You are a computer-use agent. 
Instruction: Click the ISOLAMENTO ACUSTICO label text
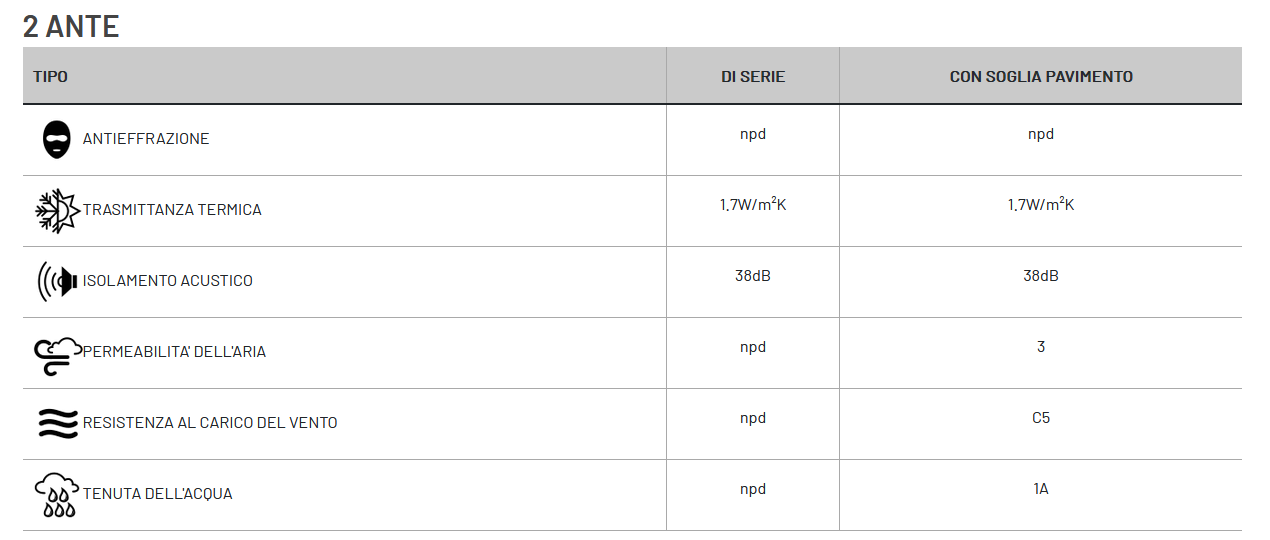point(168,281)
